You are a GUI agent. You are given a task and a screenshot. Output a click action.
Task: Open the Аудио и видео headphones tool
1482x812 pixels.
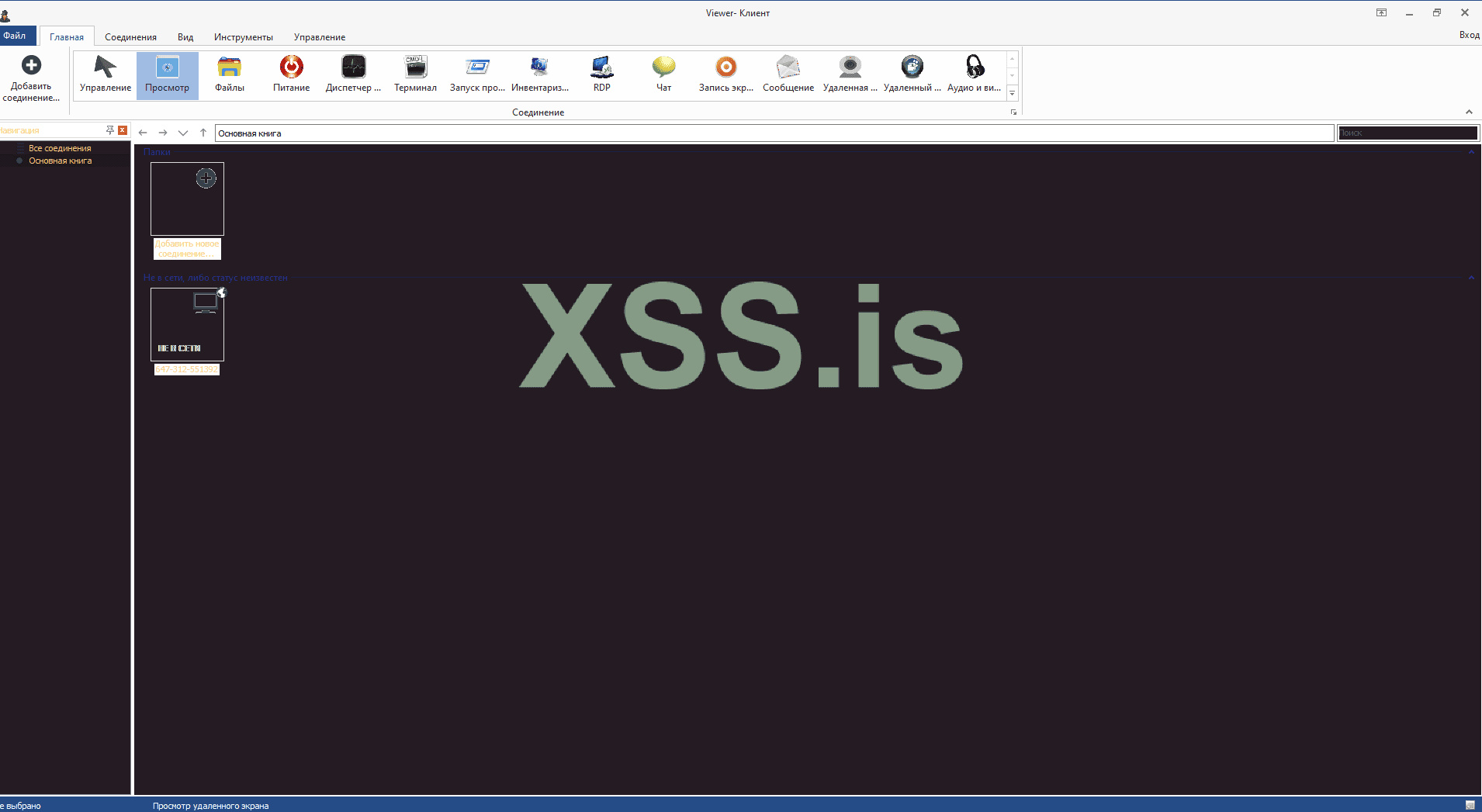[975, 75]
